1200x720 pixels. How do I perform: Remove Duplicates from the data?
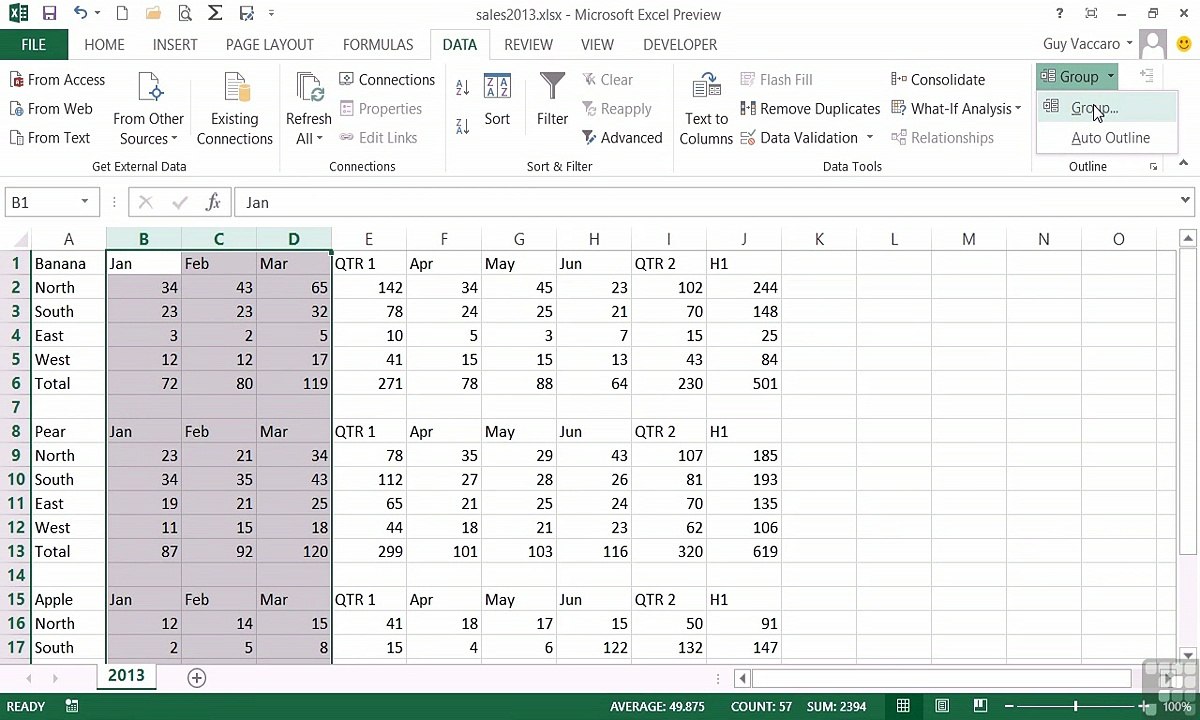[810, 109]
